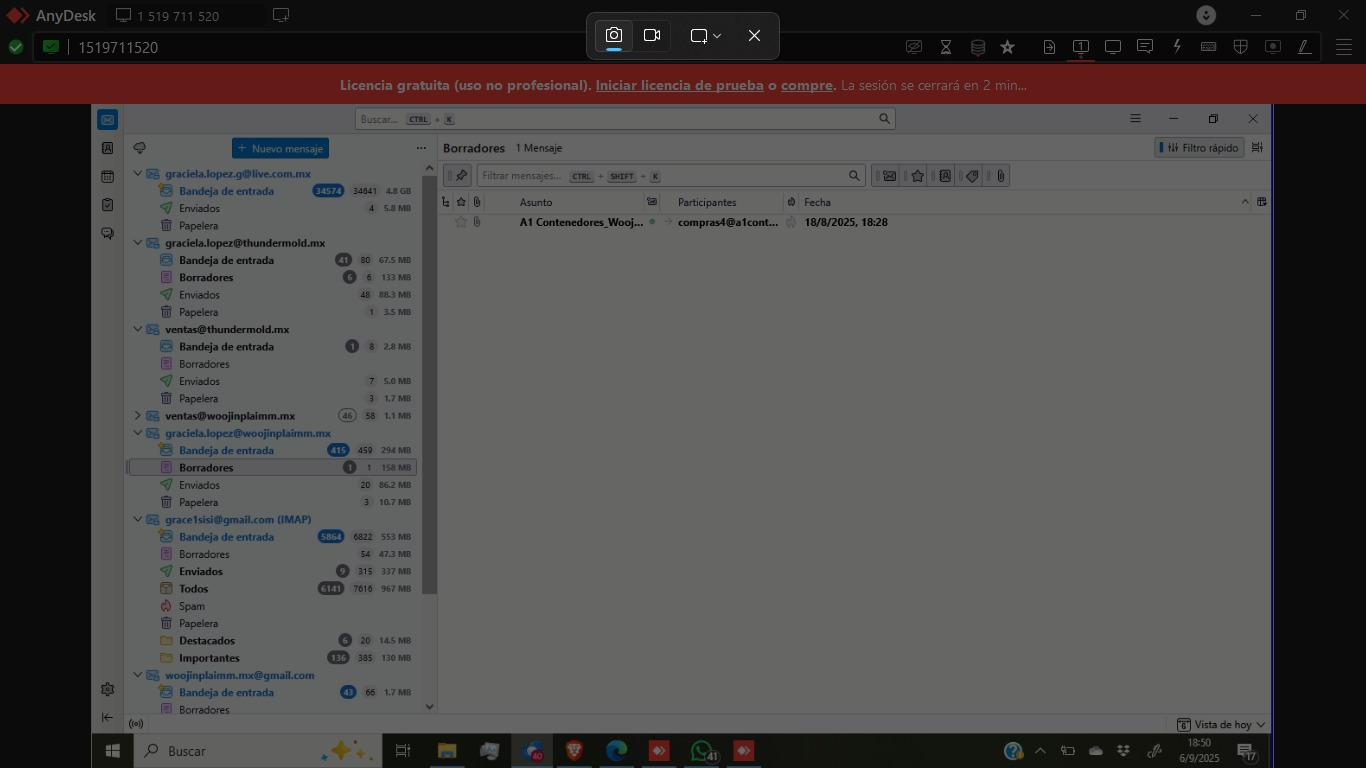Toggle the Filtro rápido button
This screenshot has width=1366, height=768.
1199,148
